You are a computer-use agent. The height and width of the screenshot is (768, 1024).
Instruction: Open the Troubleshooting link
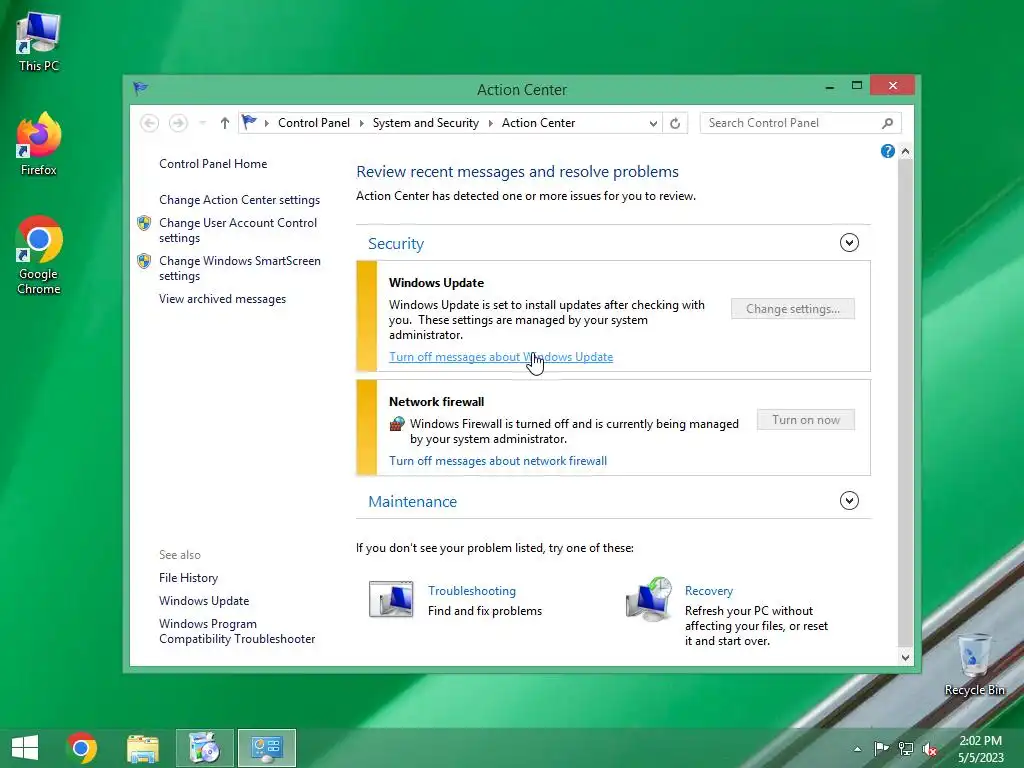tap(472, 591)
